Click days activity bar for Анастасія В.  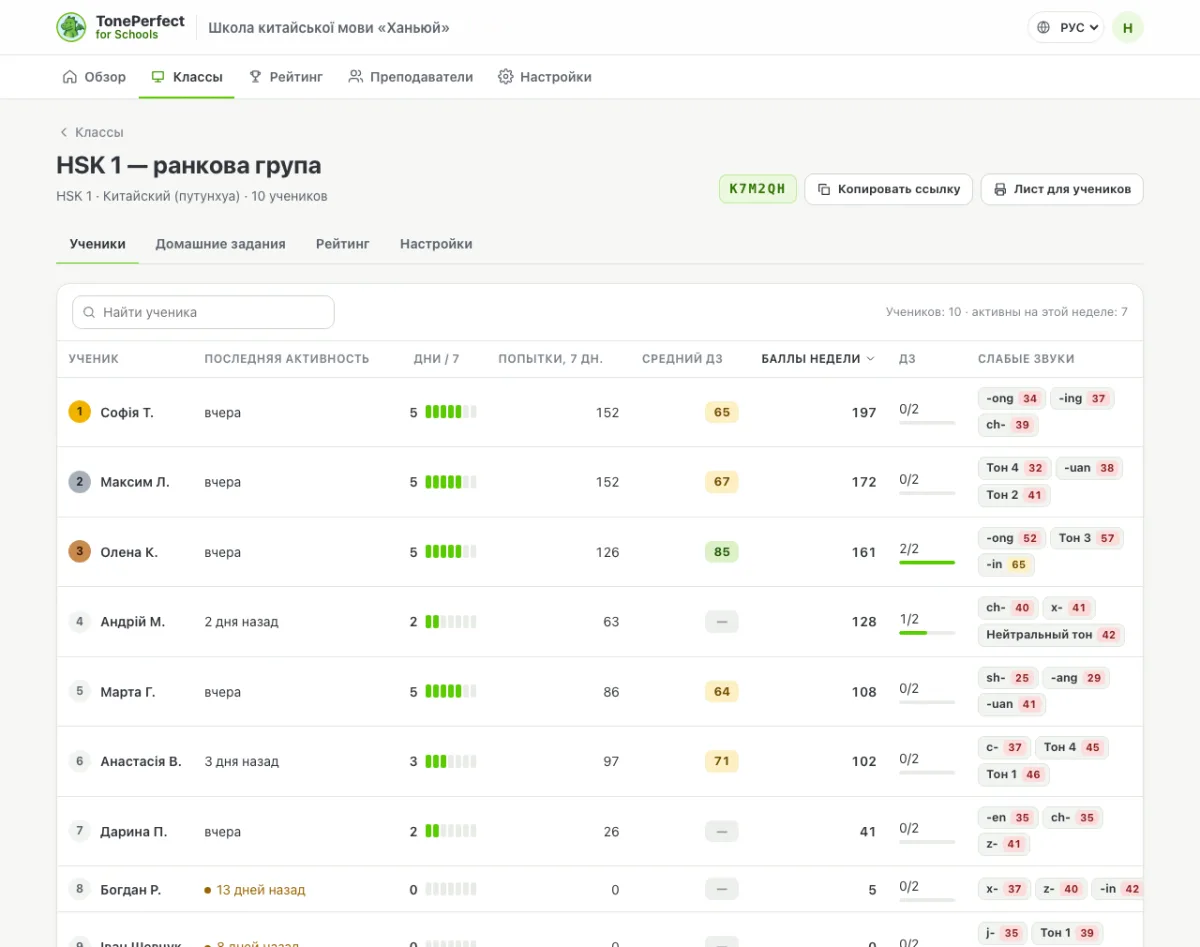point(451,761)
